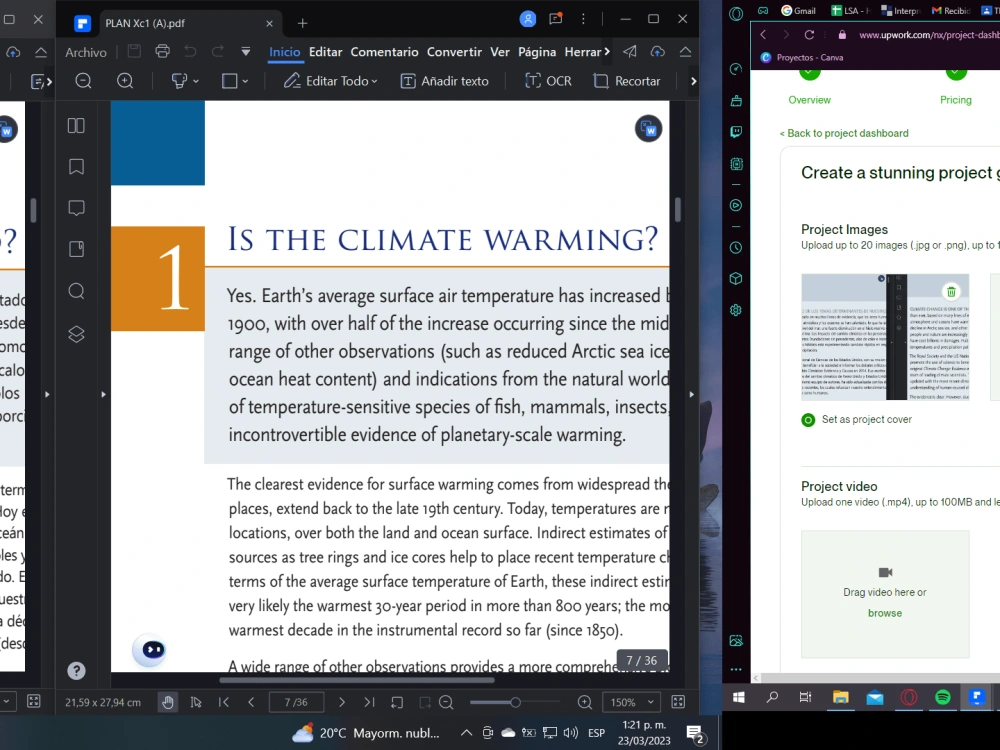Open a new PDF tab with plus button
The width and height of the screenshot is (1000, 750).
pos(302,23)
